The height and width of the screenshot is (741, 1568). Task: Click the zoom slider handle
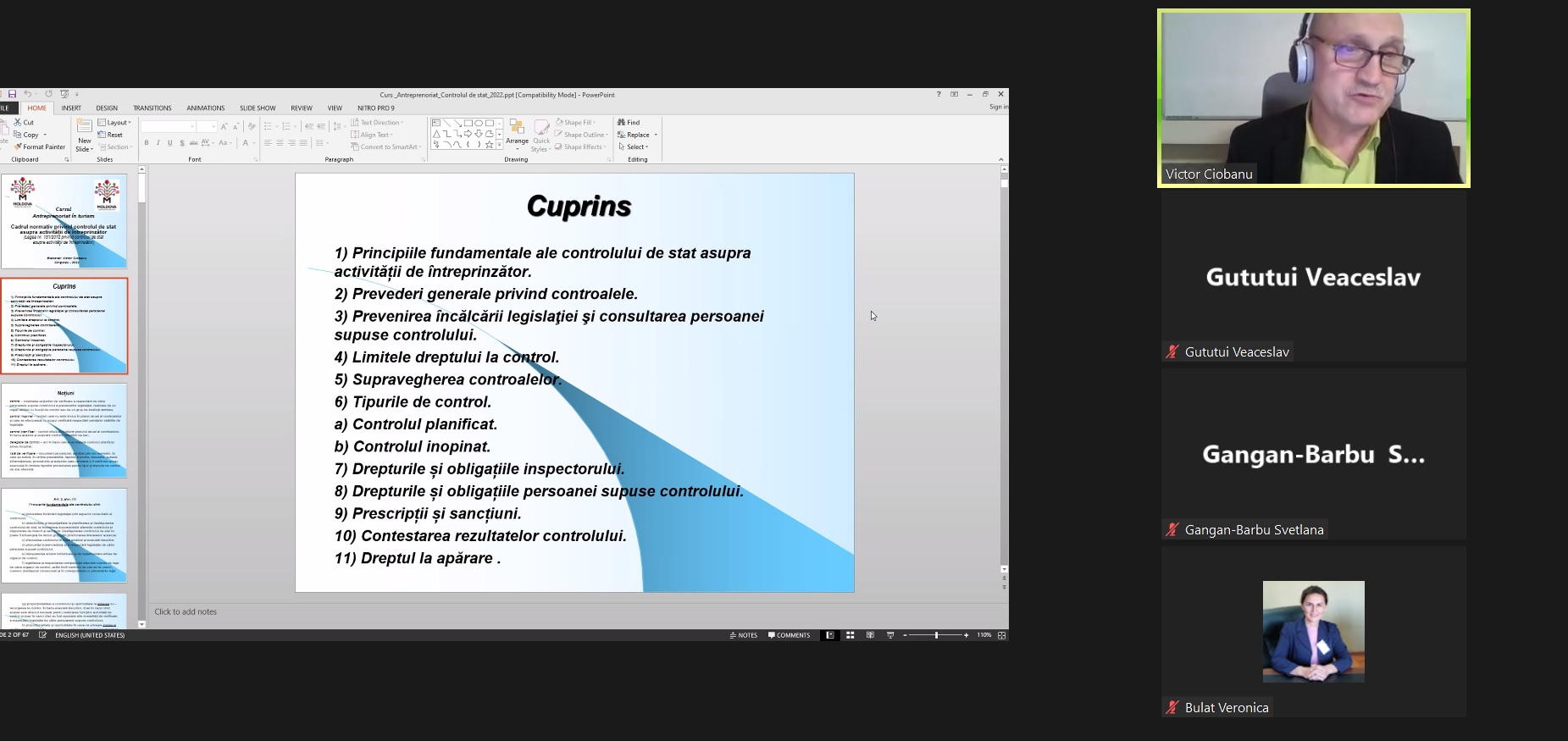pyautogui.click(x=936, y=635)
